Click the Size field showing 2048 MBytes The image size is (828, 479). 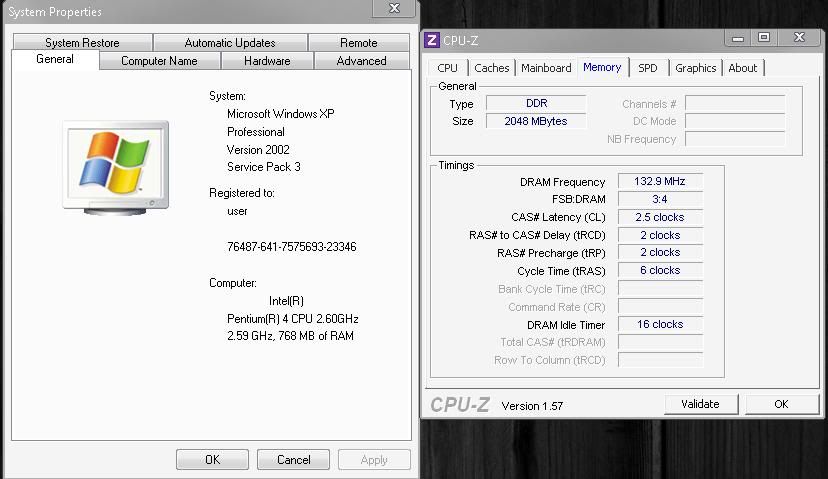tap(536, 121)
